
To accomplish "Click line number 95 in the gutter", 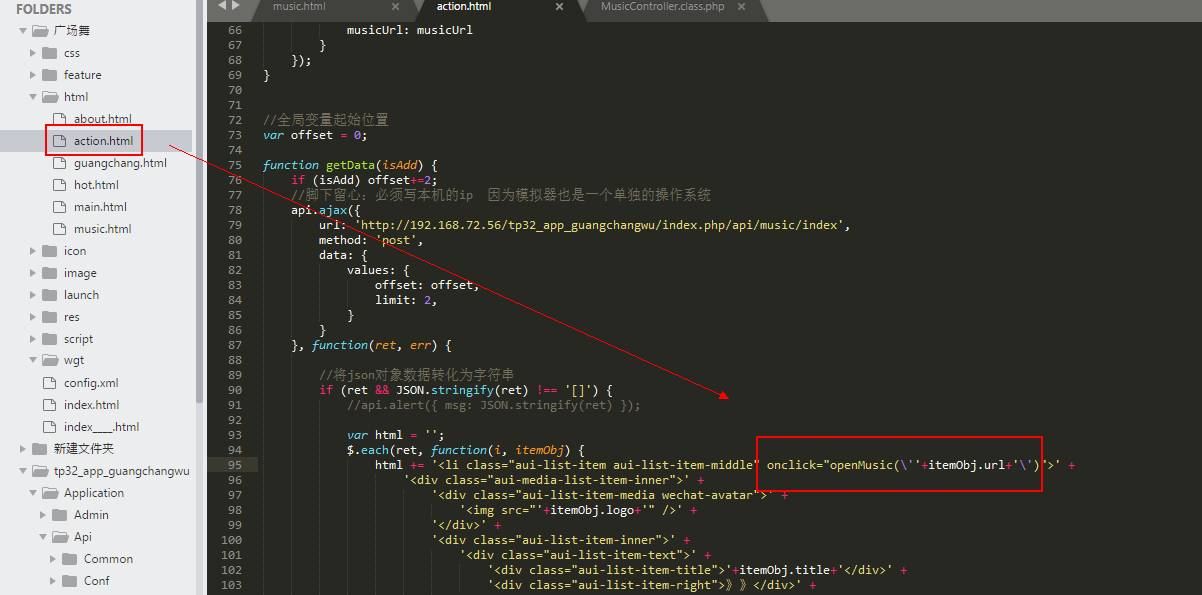I will [x=235, y=465].
